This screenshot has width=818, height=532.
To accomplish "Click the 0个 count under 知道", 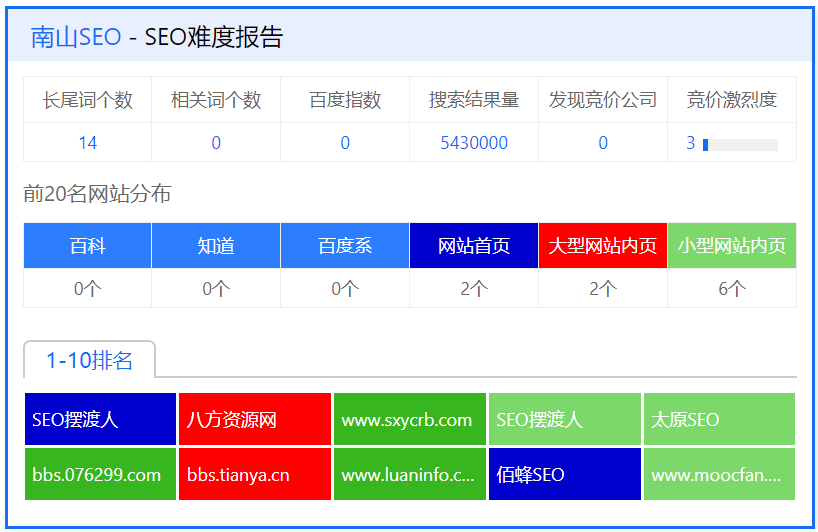I will tap(216, 288).
